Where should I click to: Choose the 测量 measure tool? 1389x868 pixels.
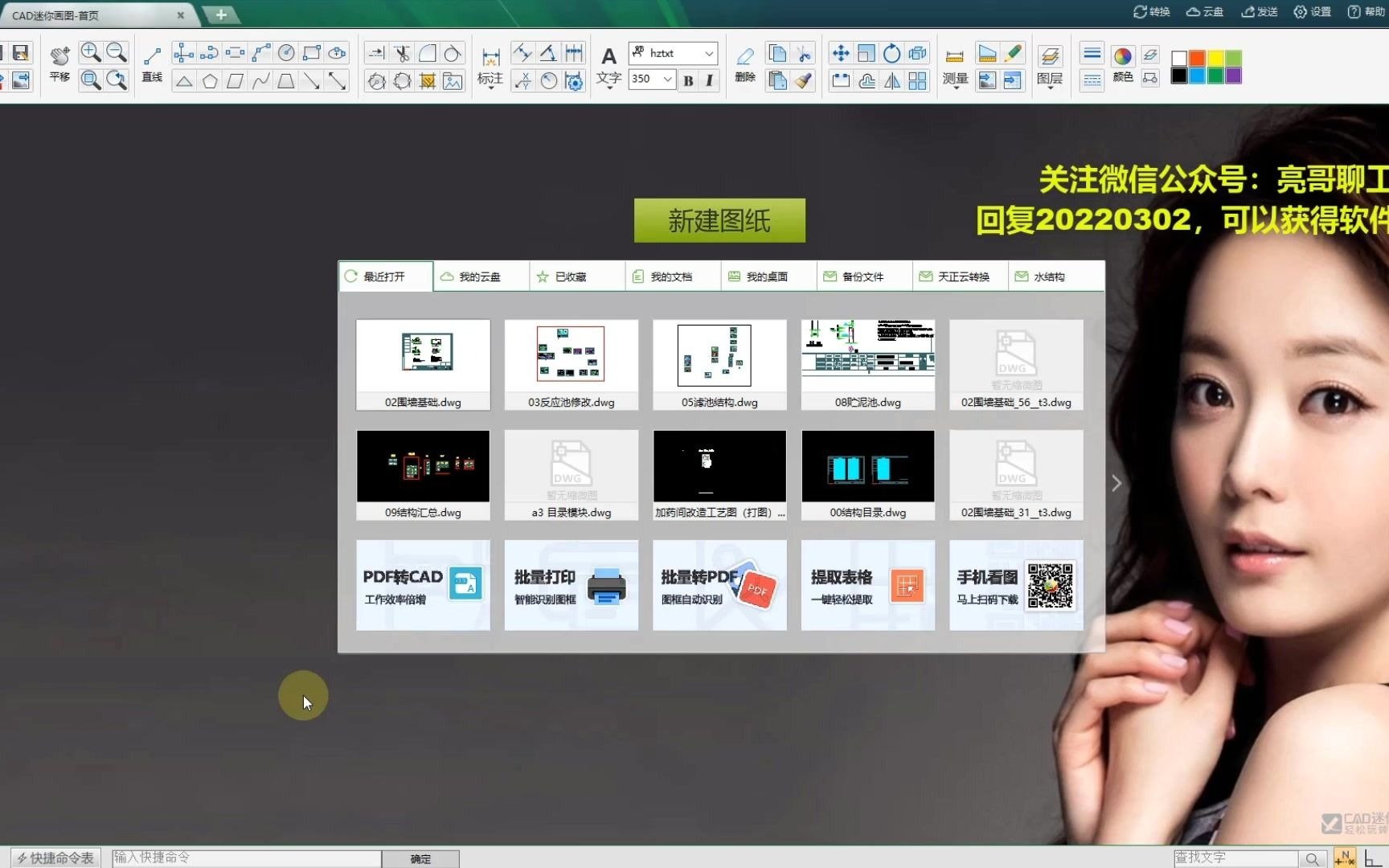pyautogui.click(x=953, y=64)
